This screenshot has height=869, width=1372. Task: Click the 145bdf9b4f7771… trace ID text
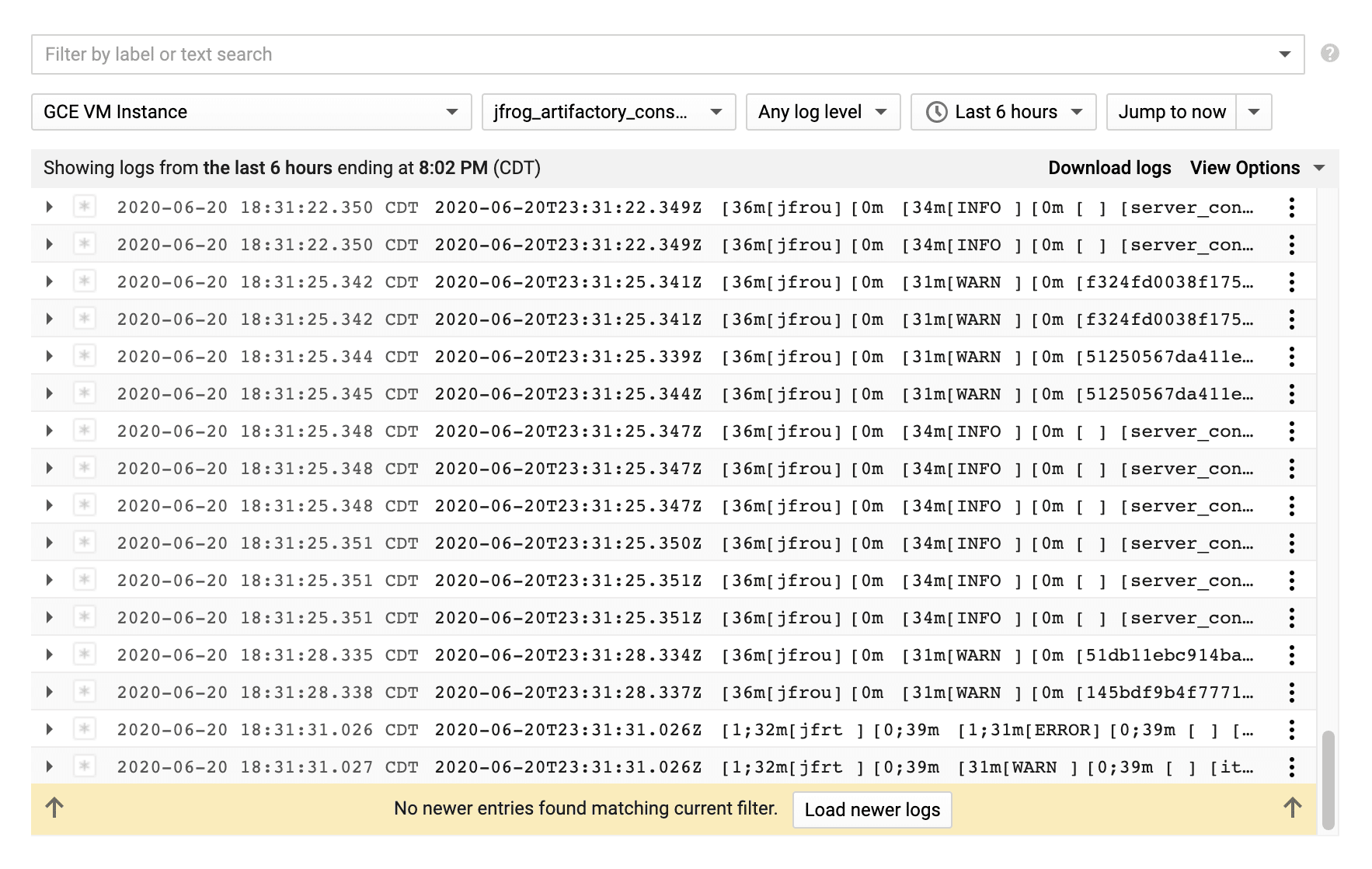click(1165, 693)
